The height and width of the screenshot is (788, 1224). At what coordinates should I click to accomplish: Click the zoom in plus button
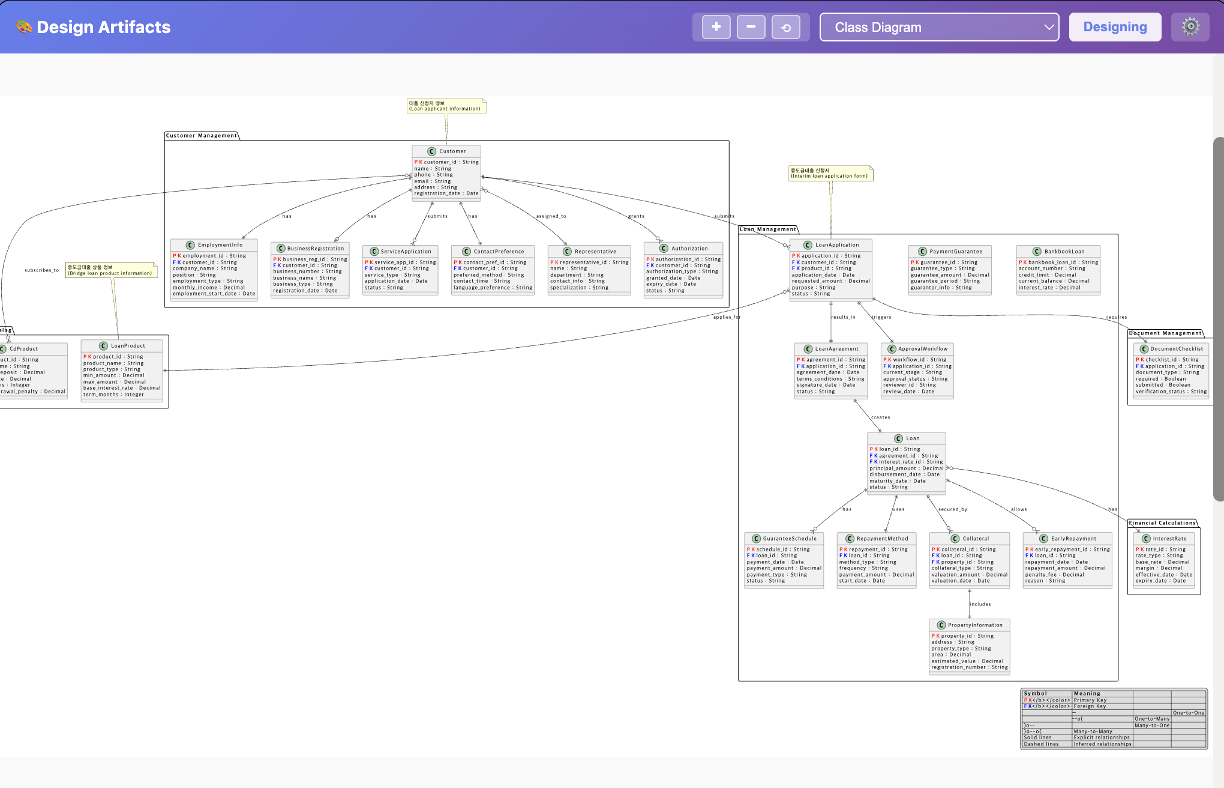tap(716, 27)
